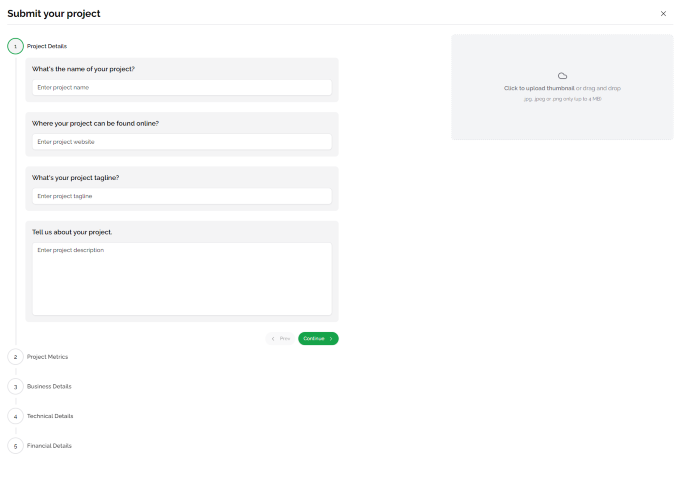Click the cloud upload icon
Image resolution: width=680 pixels, height=500 pixels.
[x=562, y=76]
